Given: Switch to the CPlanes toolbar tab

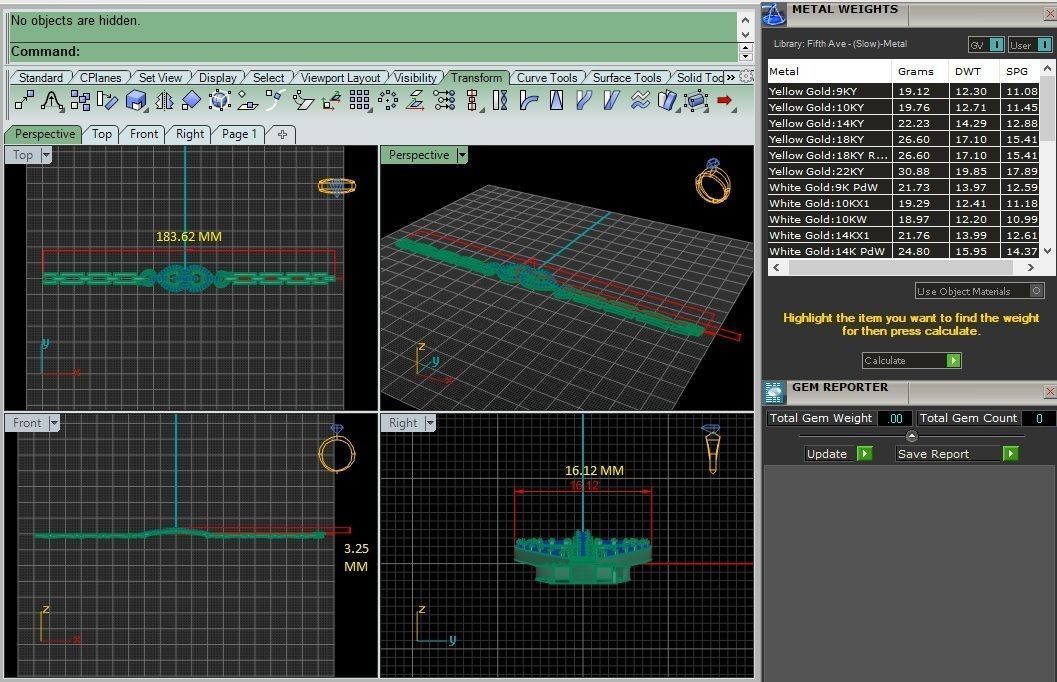Looking at the screenshot, I should click(100, 78).
